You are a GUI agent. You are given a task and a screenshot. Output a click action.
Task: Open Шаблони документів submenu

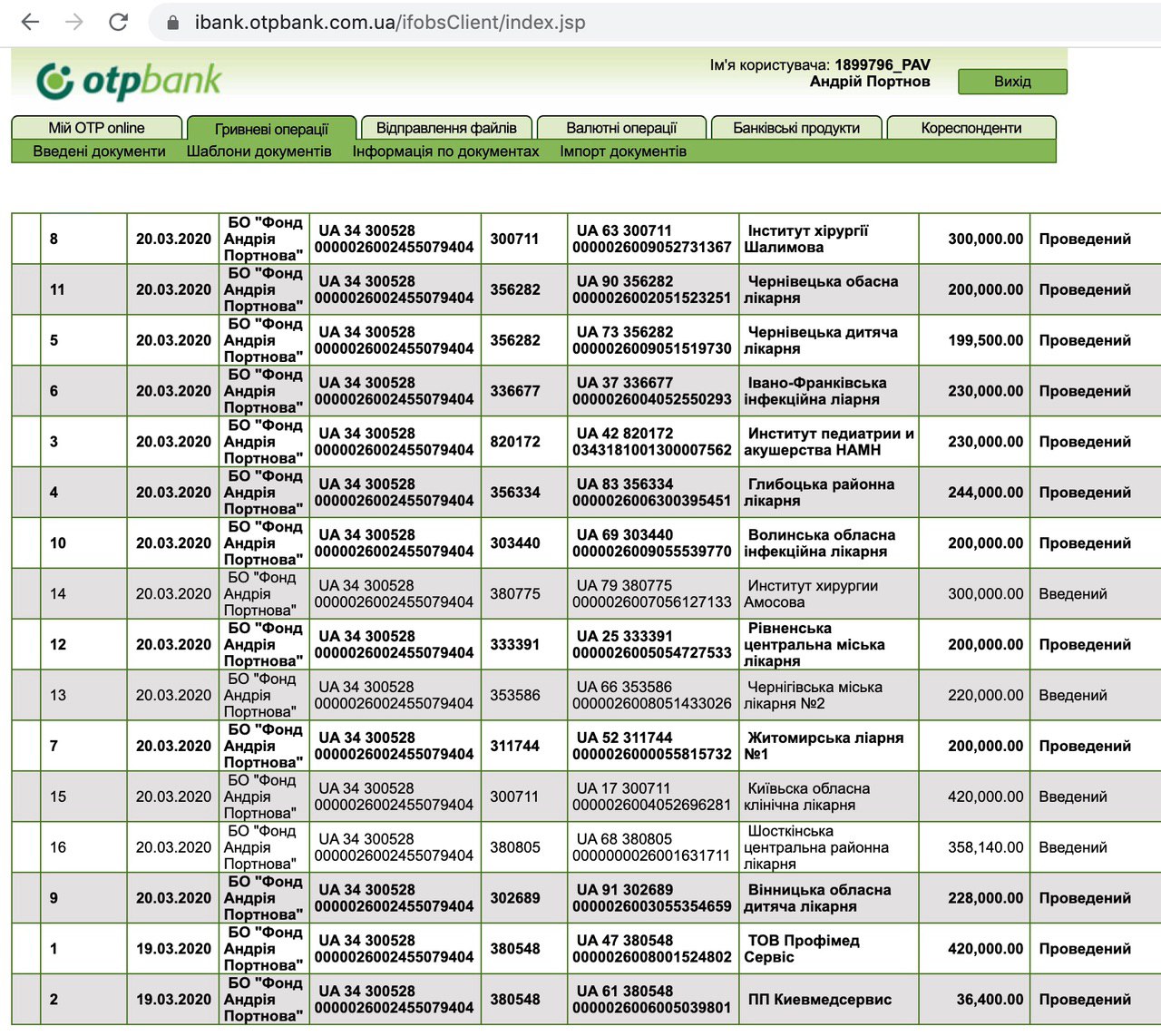pos(259,151)
